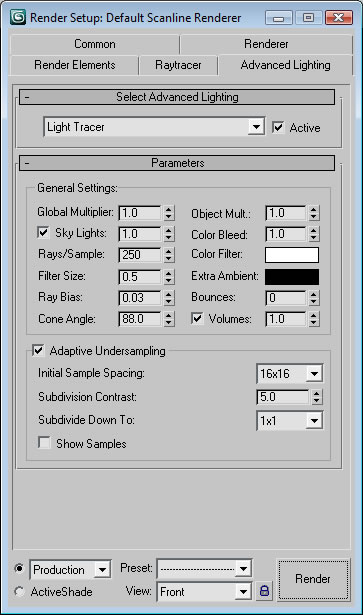
Task: Collapse the Select Advanced Lighting rollout
Action: coord(177,97)
